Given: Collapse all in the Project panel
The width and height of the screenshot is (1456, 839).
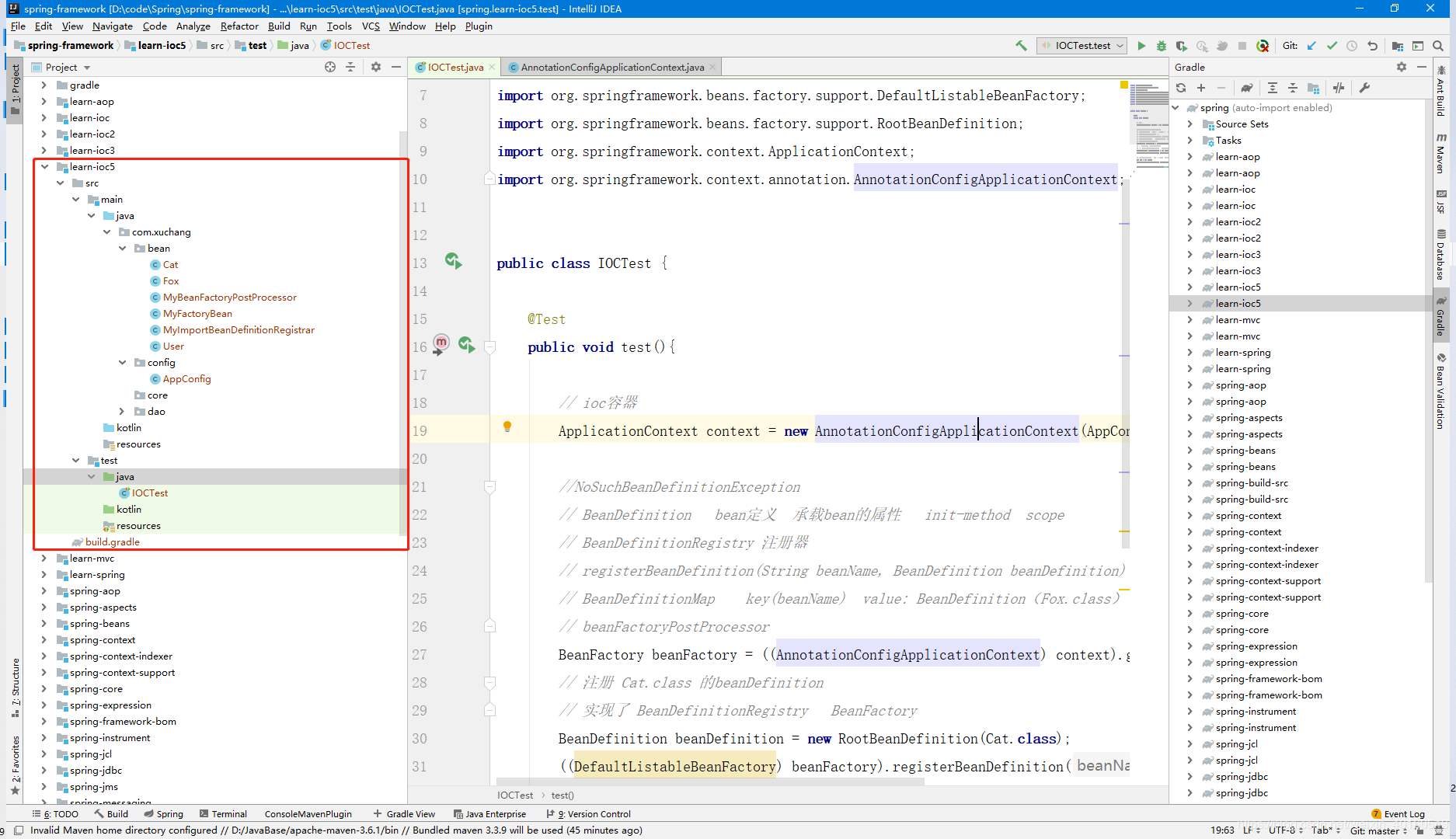Looking at the screenshot, I should 350,67.
